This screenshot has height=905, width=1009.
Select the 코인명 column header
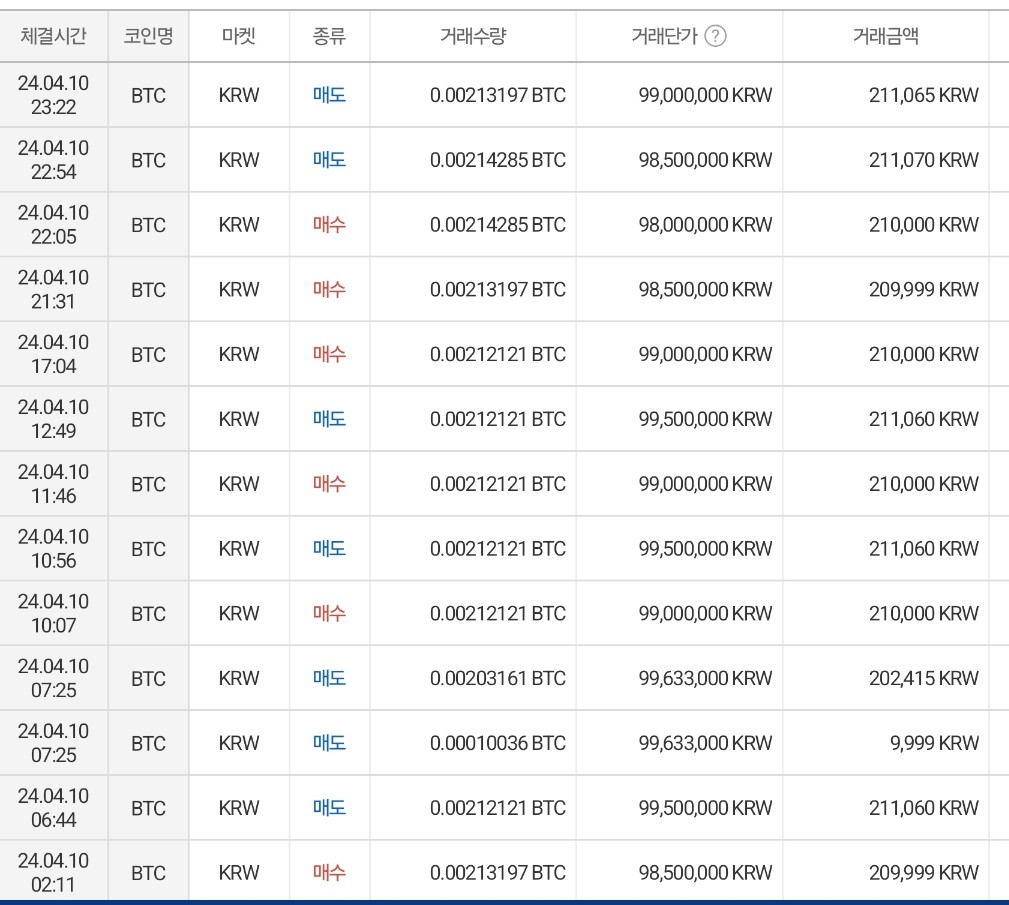tap(149, 35)
